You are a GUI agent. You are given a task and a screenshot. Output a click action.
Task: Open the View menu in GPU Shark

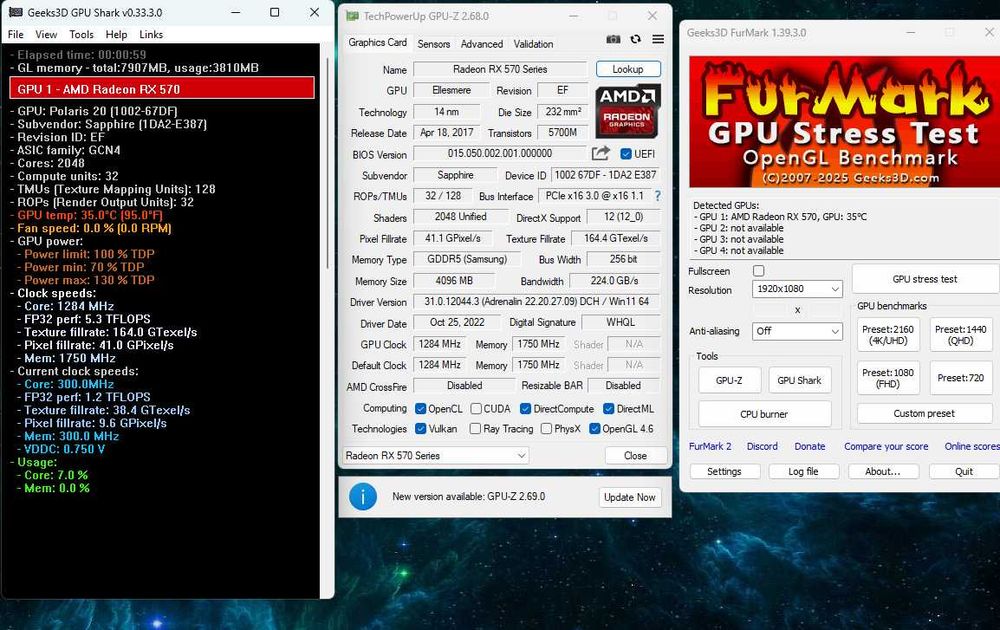[x=46, y=34]
